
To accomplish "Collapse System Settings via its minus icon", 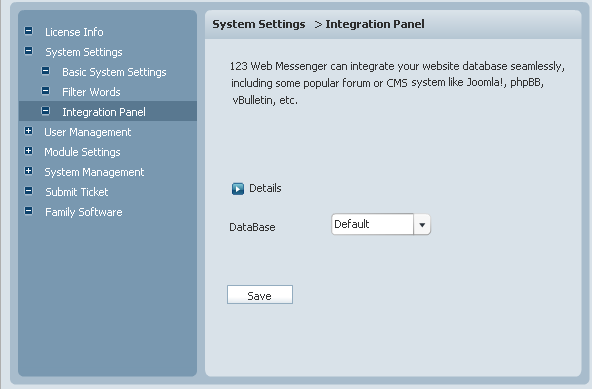I will pos(29,51).
